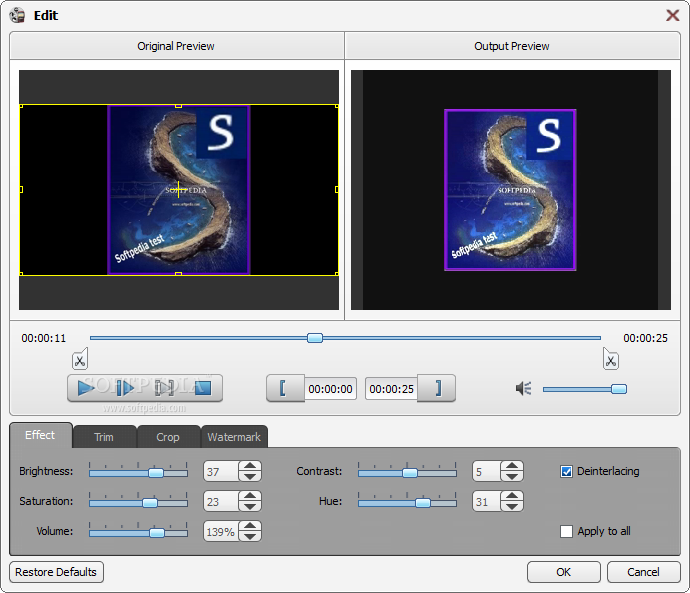
Task: Increase the Brightness value with up arrow
Action: coord(250,466)
